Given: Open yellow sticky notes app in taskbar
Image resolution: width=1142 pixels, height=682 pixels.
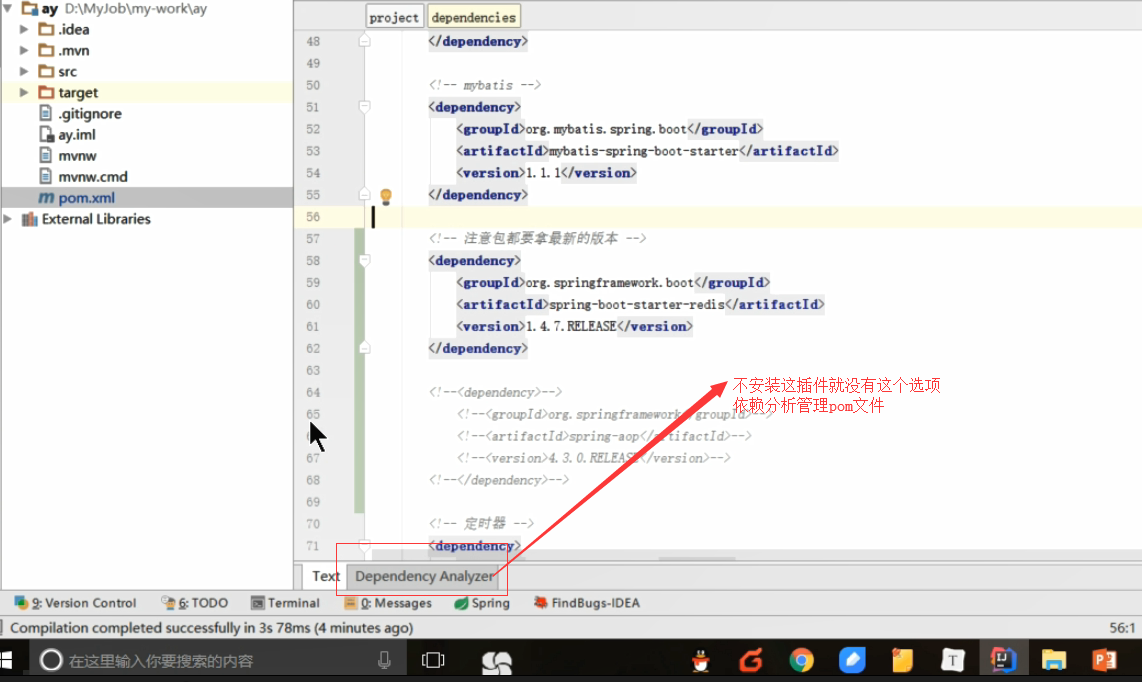Looking at the screenshot, I should (902, 661).
